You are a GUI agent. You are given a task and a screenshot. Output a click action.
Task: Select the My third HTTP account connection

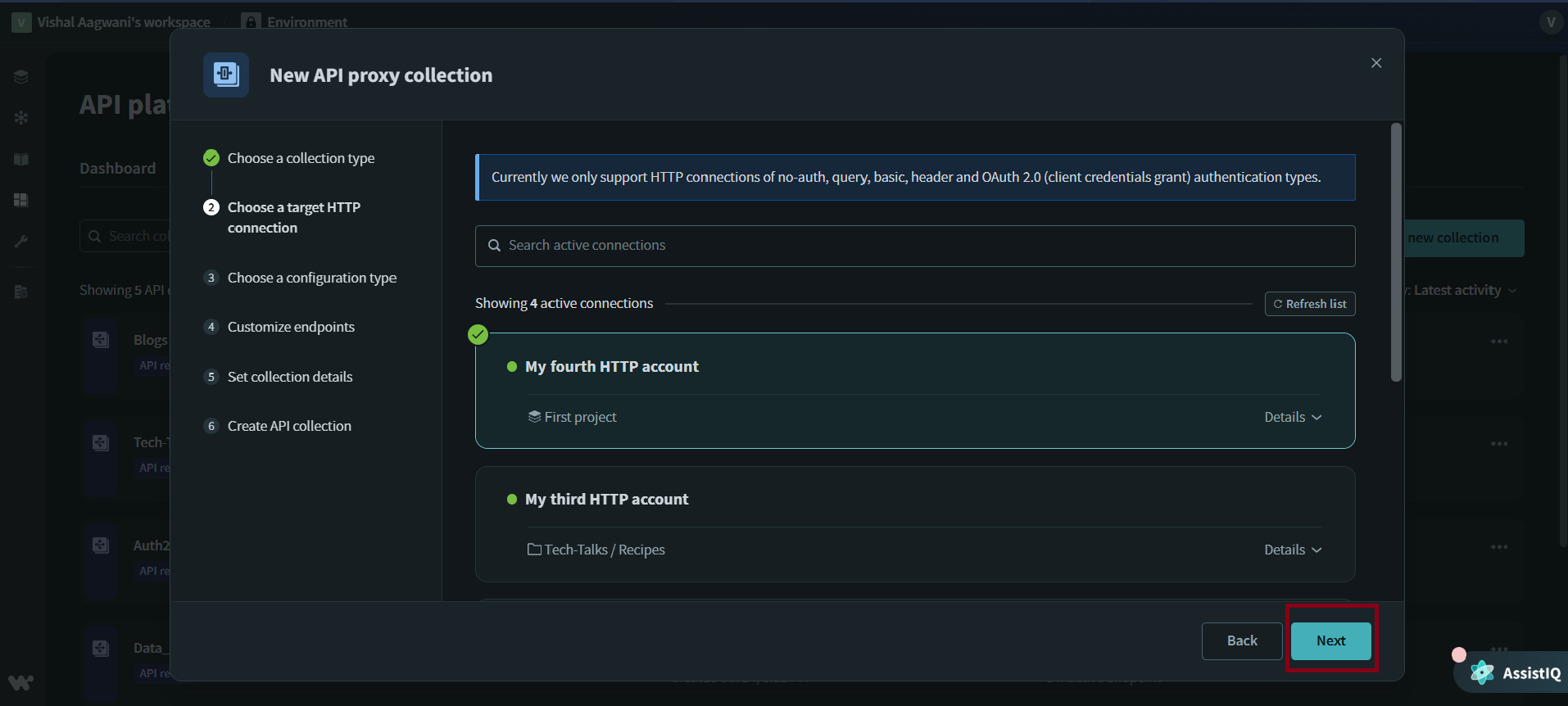tap(915, 524)
